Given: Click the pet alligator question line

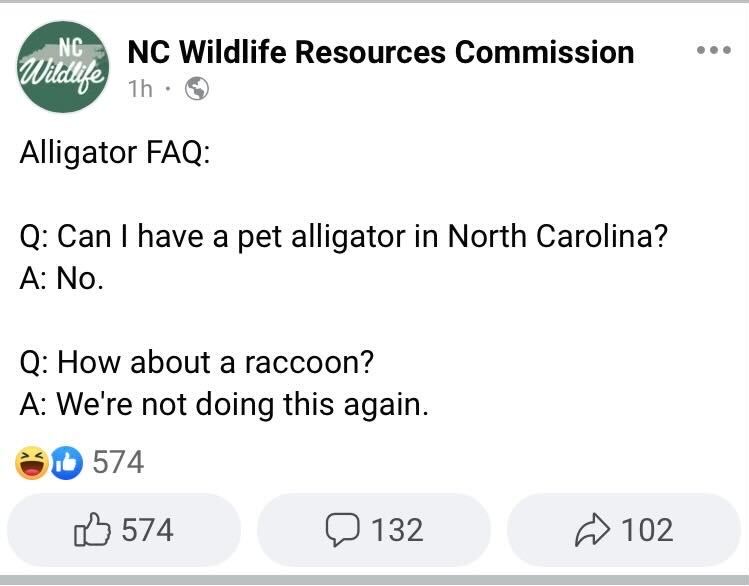Looking at the screenshot, I should tap(343, 237).
